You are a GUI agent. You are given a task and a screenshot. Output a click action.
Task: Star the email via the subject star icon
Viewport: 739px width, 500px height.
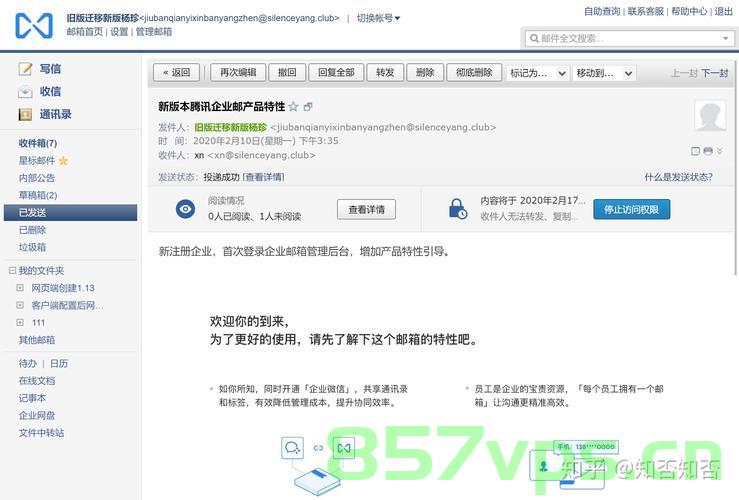pyautogui.click(x=293, y=107)
